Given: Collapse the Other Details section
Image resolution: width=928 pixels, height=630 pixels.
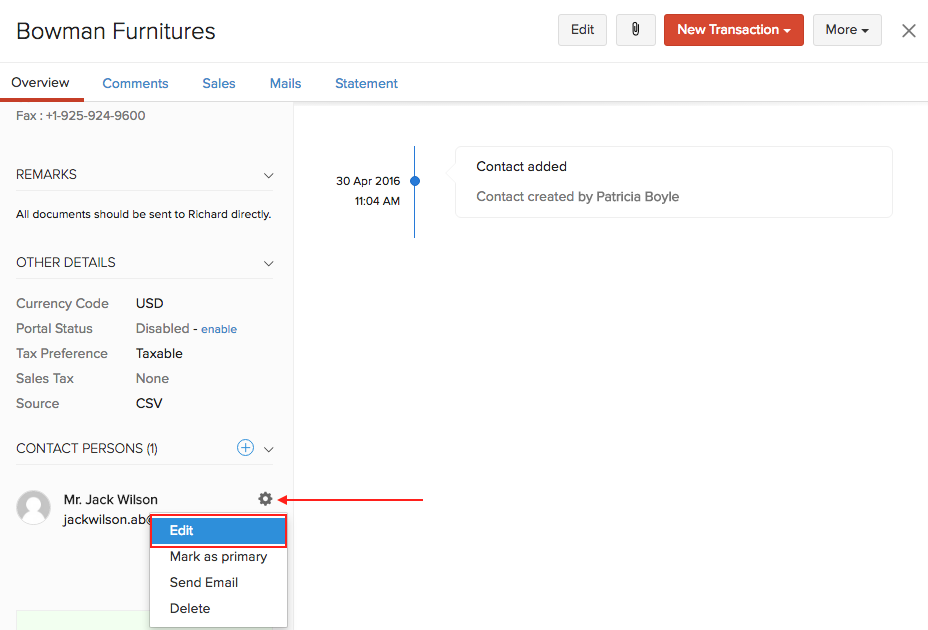Looking at the screenshot, I should 268,263.
